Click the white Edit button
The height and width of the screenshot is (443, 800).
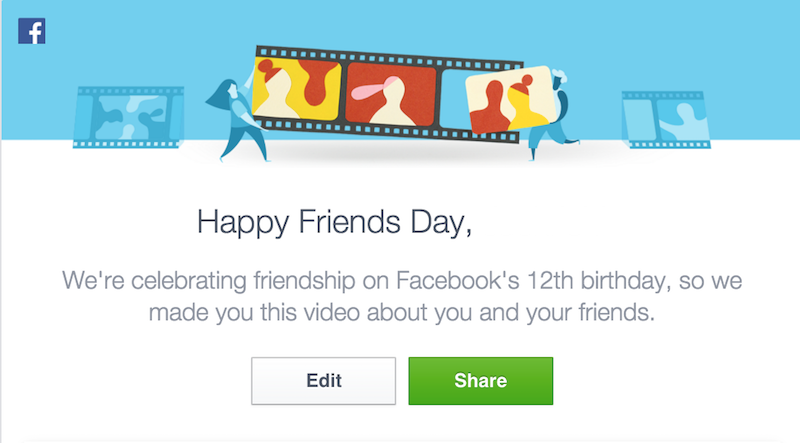pyautogui.click(x=323, y=381)
